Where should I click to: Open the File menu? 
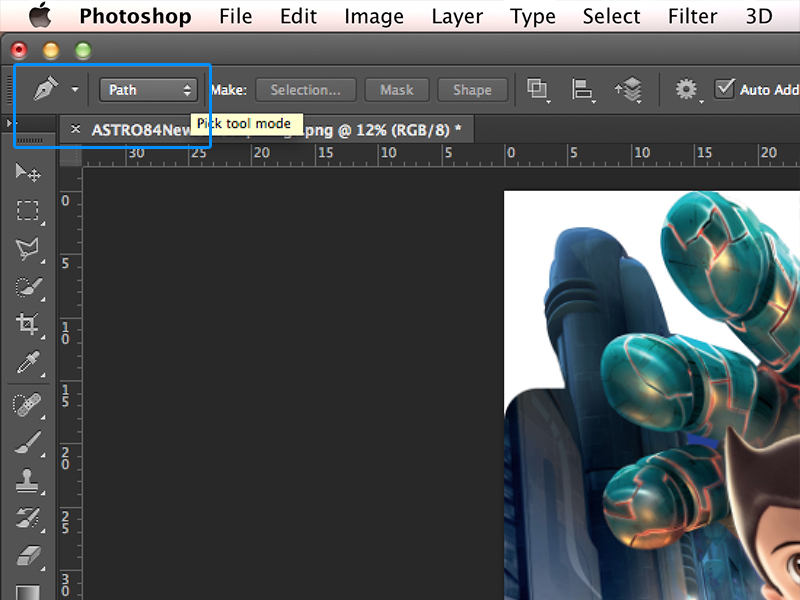click(x=236, y=16)
